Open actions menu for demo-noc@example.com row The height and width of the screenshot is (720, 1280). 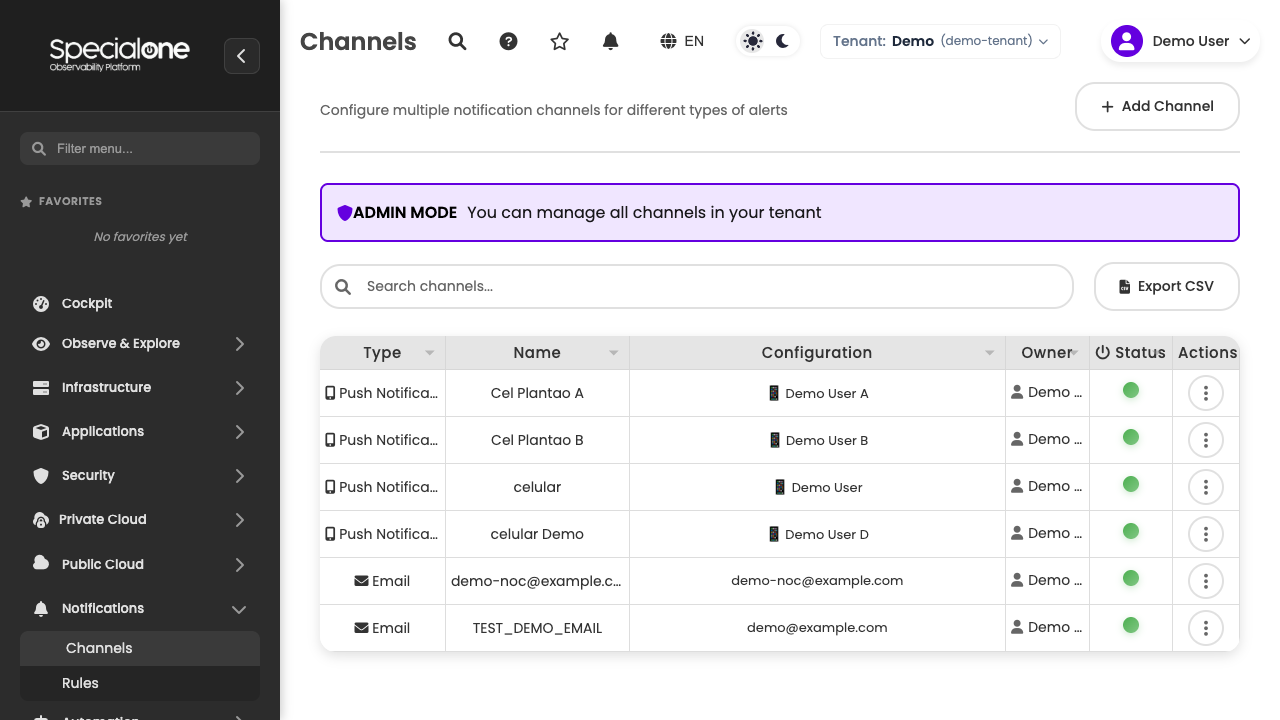point(1206,581)
